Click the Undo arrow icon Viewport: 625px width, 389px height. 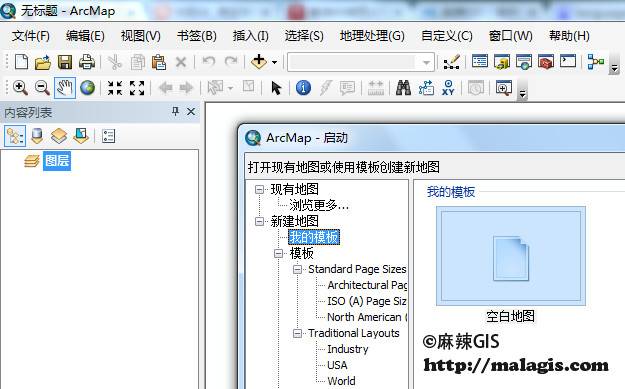pyautogui.click(x=208, y=62)
